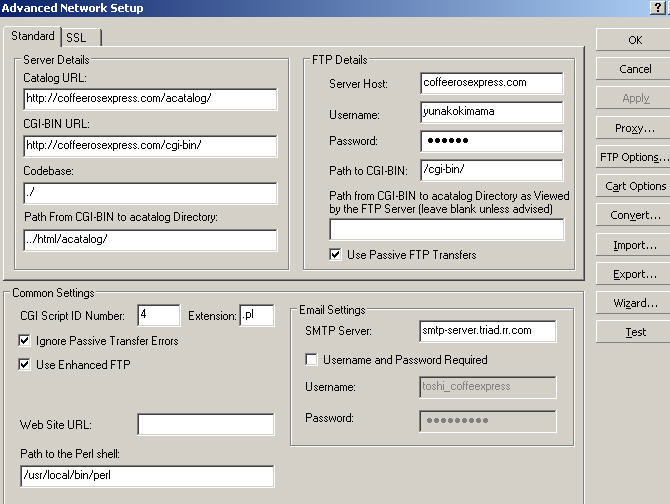
Task: Open the Proxy settings dialog
Action: (x=635, y=128)
